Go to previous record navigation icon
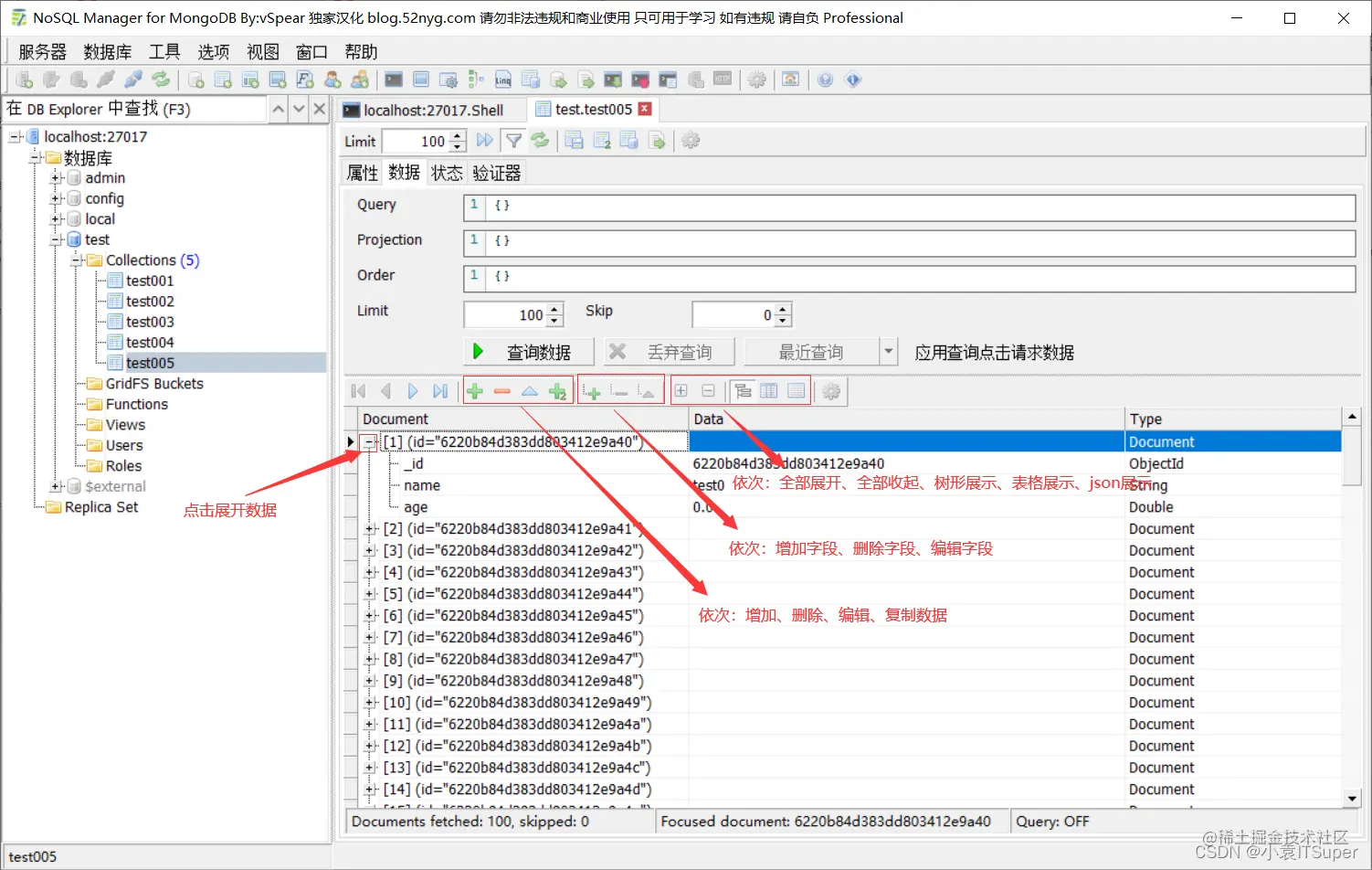Screen dimensions: 1372x870 coord(385,391)
